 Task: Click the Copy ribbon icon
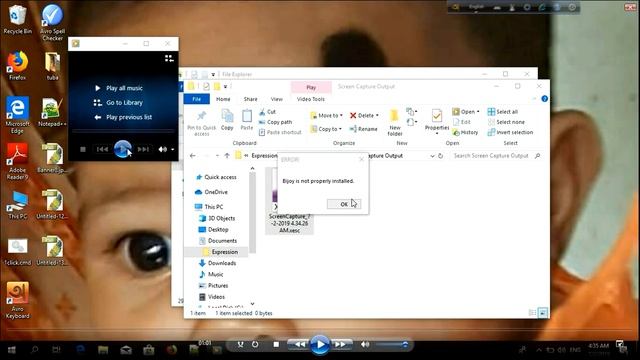click(227, 120)
